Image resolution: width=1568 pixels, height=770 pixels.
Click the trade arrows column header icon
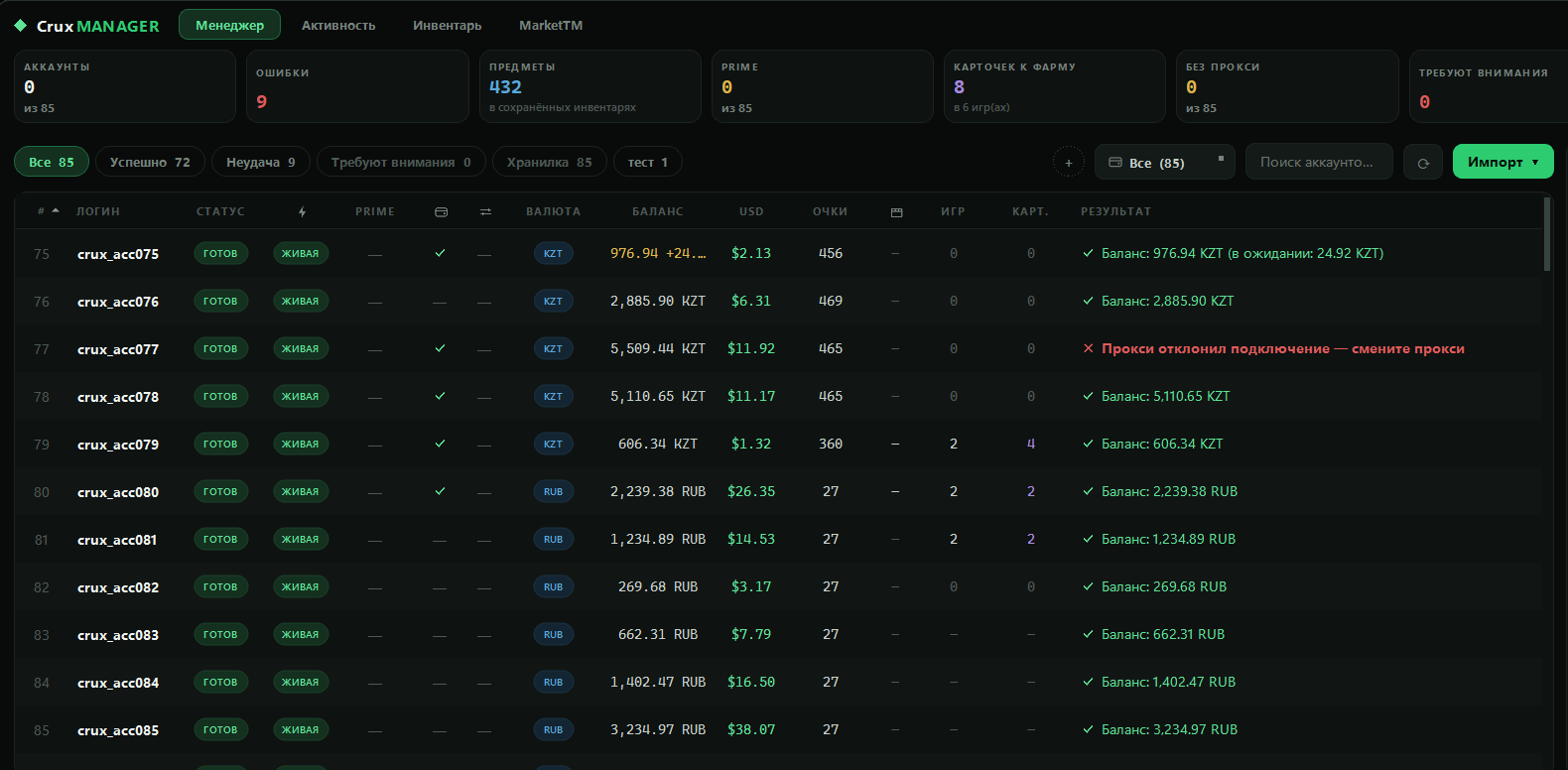coord(485,212)
